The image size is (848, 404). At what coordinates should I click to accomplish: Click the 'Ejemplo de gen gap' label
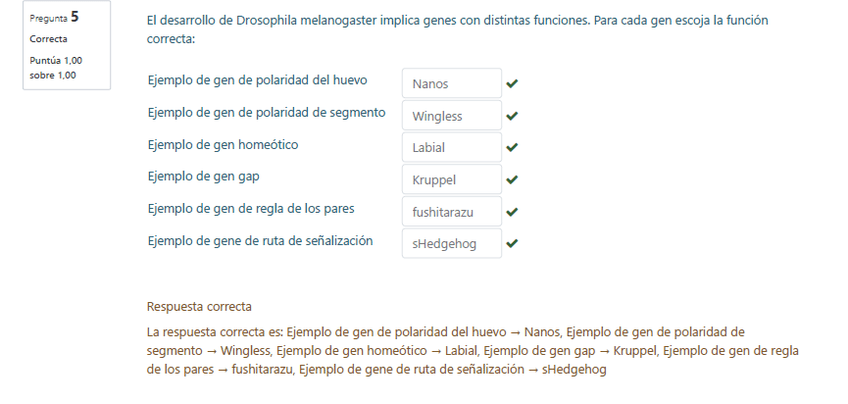(204, 177)
